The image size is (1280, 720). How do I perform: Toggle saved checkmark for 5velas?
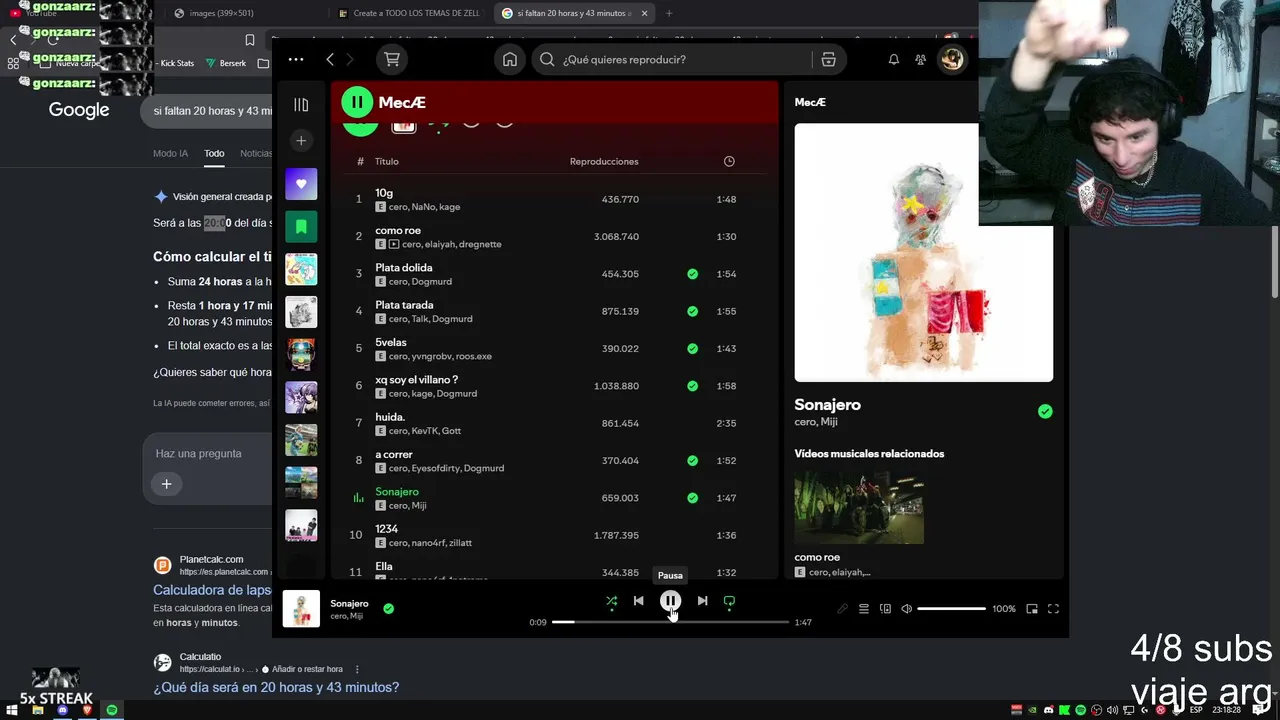coord(692,349)
